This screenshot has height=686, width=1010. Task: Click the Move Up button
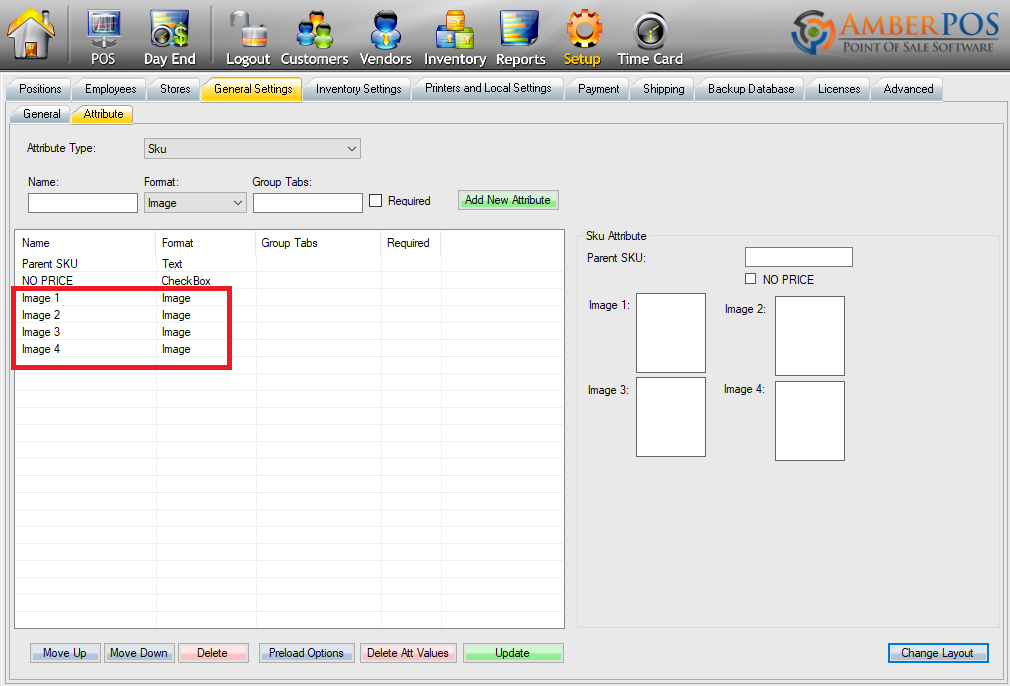tap(65, 653)
